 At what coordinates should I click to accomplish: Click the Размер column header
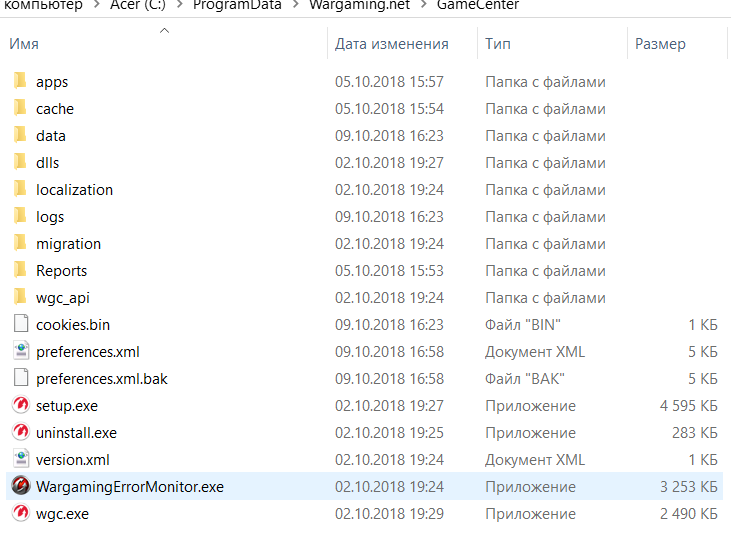click(660, 44)
